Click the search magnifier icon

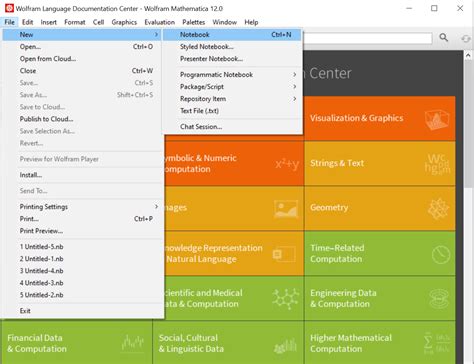[443, 37]
